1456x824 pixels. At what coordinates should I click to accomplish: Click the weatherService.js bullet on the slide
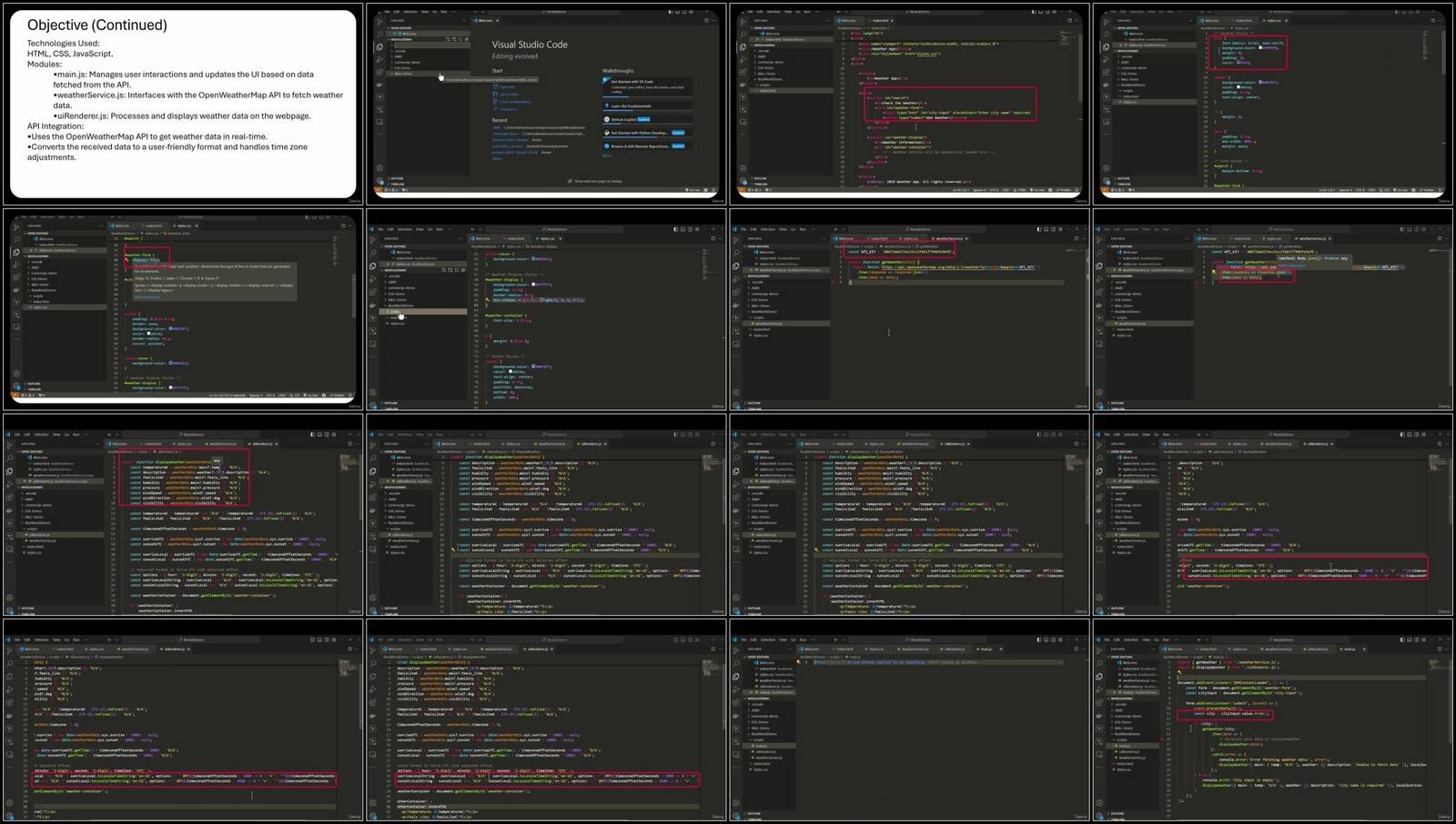198,100
